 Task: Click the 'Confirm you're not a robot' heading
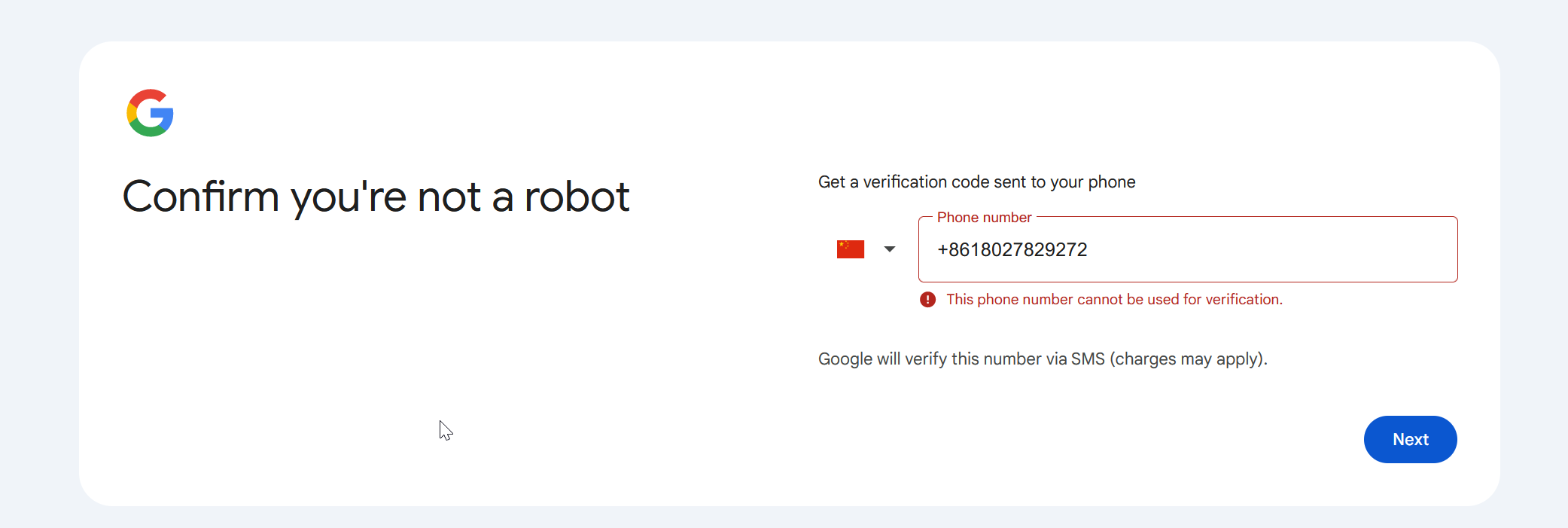376,197
